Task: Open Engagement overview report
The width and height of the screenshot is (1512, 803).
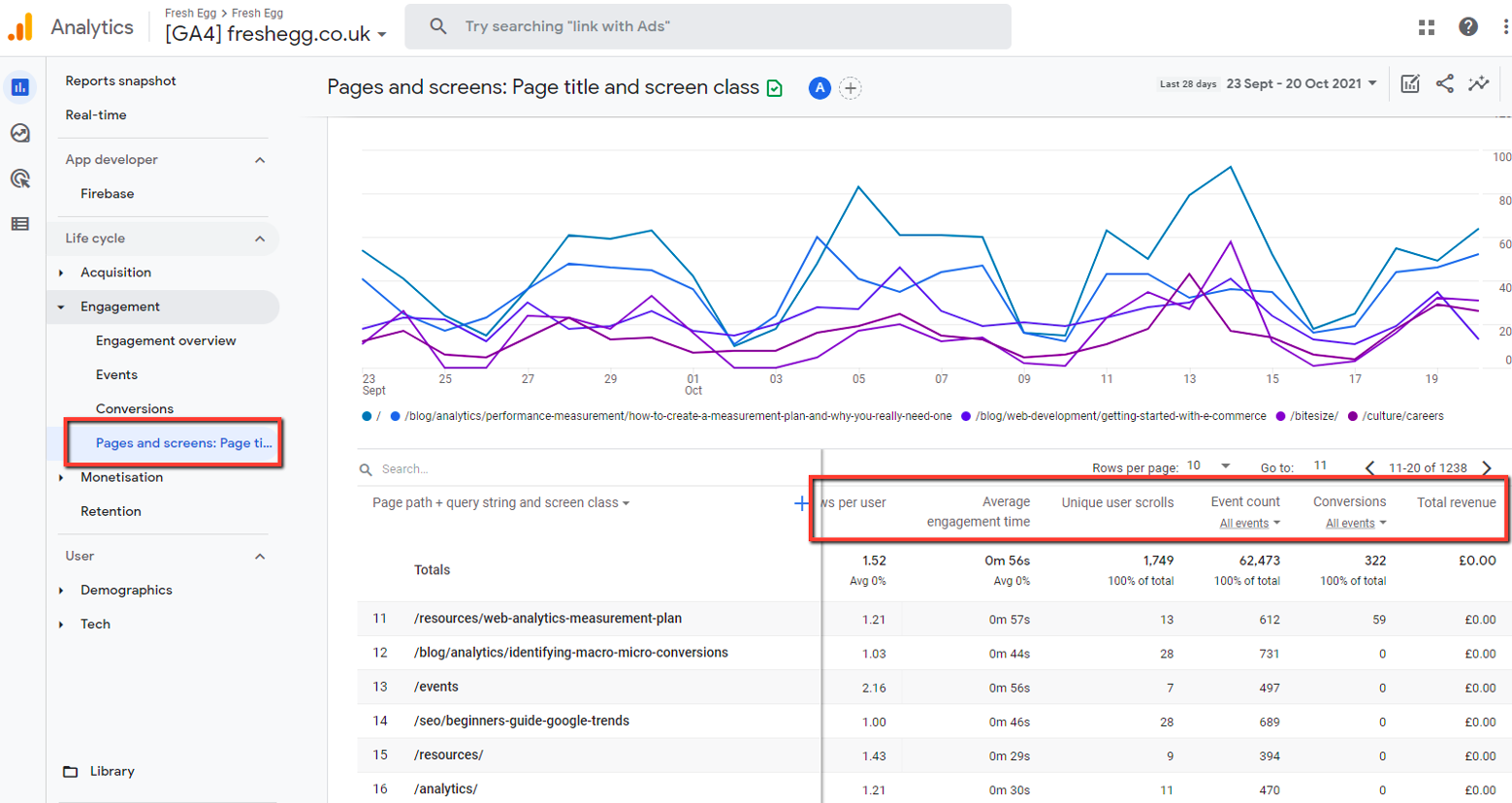Action: (x=166, y=340)
